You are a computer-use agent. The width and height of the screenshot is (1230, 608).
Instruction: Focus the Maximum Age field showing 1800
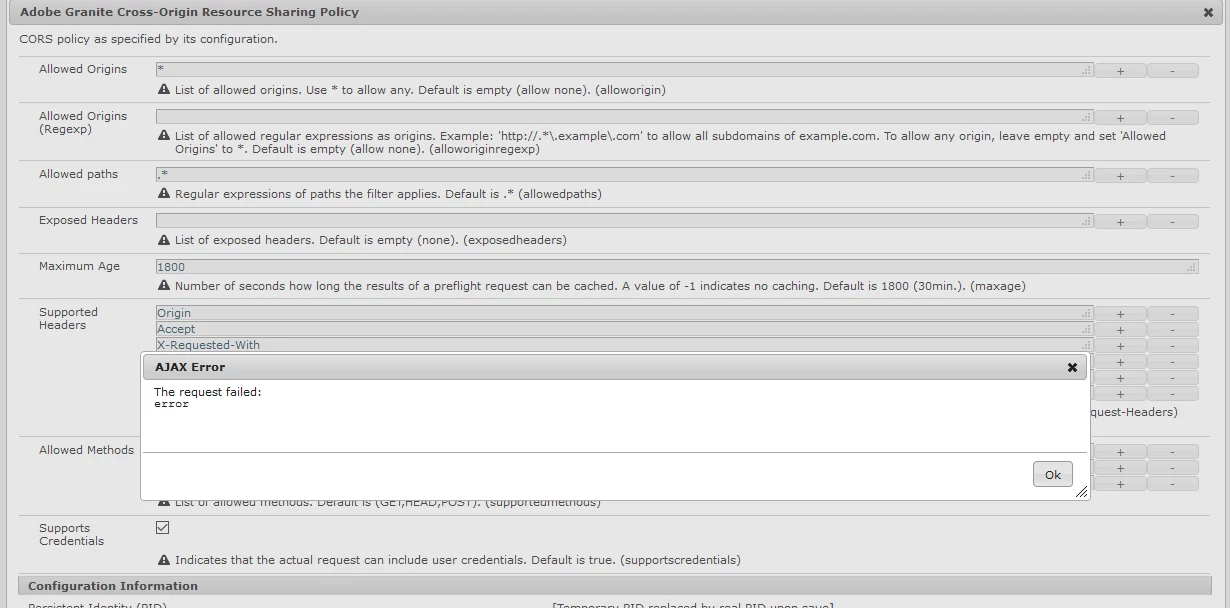pyautogui.click(x=677, y=267)
